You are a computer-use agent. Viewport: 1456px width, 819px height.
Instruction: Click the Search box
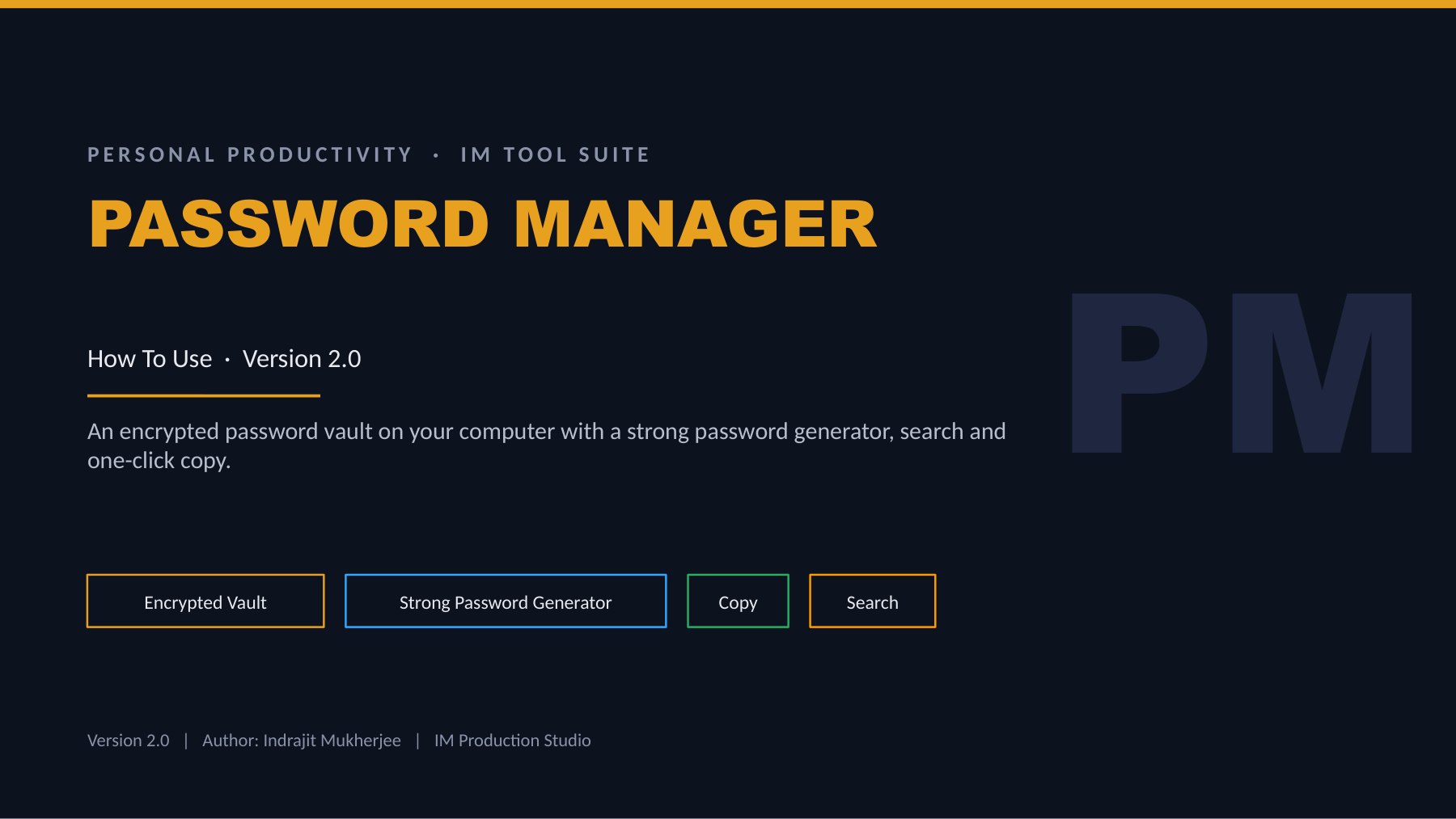[x=872, y=601]
